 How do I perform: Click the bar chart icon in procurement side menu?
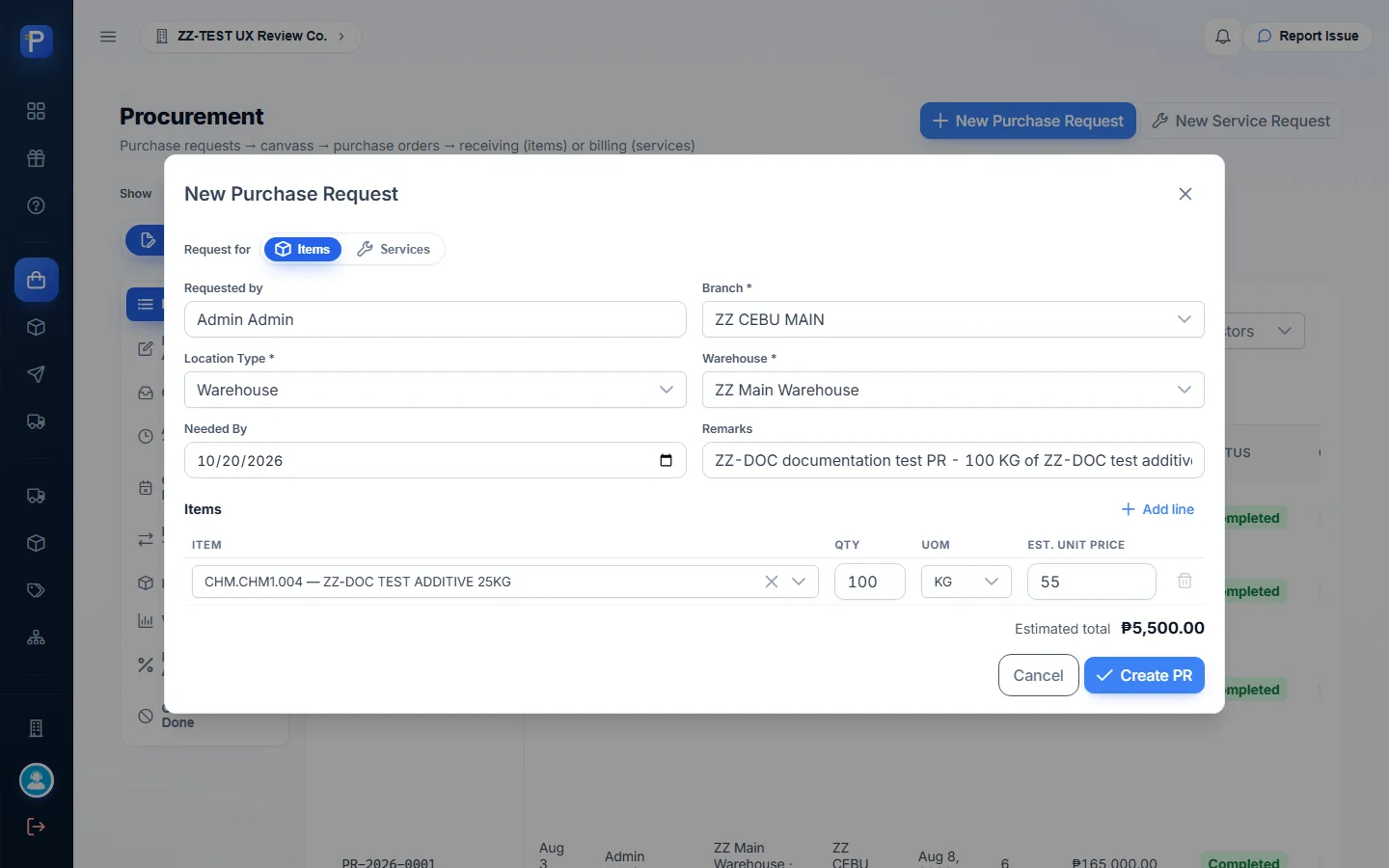pyautogui.click(x=146, y=620)
